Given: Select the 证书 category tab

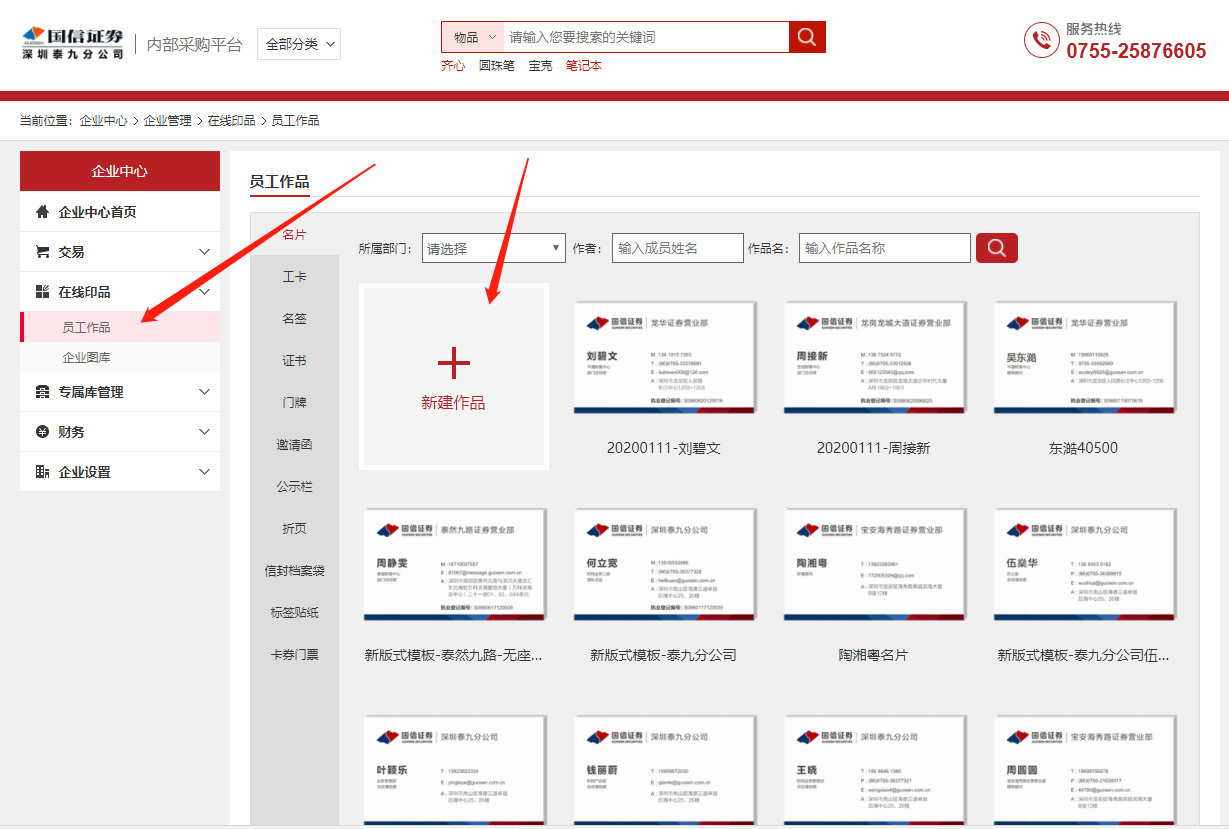Looking at the screenshot, I should (x=294, y=360).
